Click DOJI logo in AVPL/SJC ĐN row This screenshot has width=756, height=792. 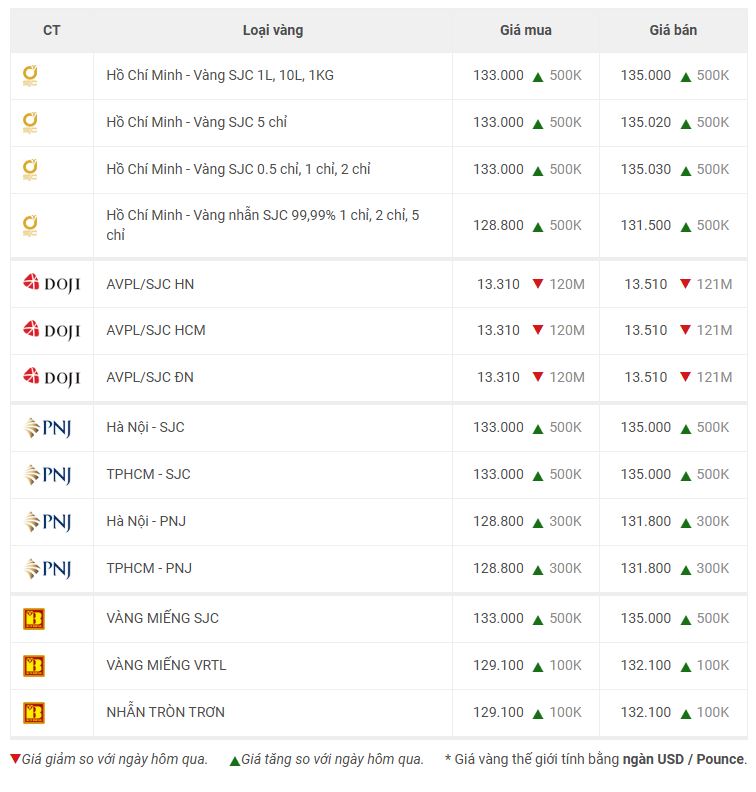52,377
